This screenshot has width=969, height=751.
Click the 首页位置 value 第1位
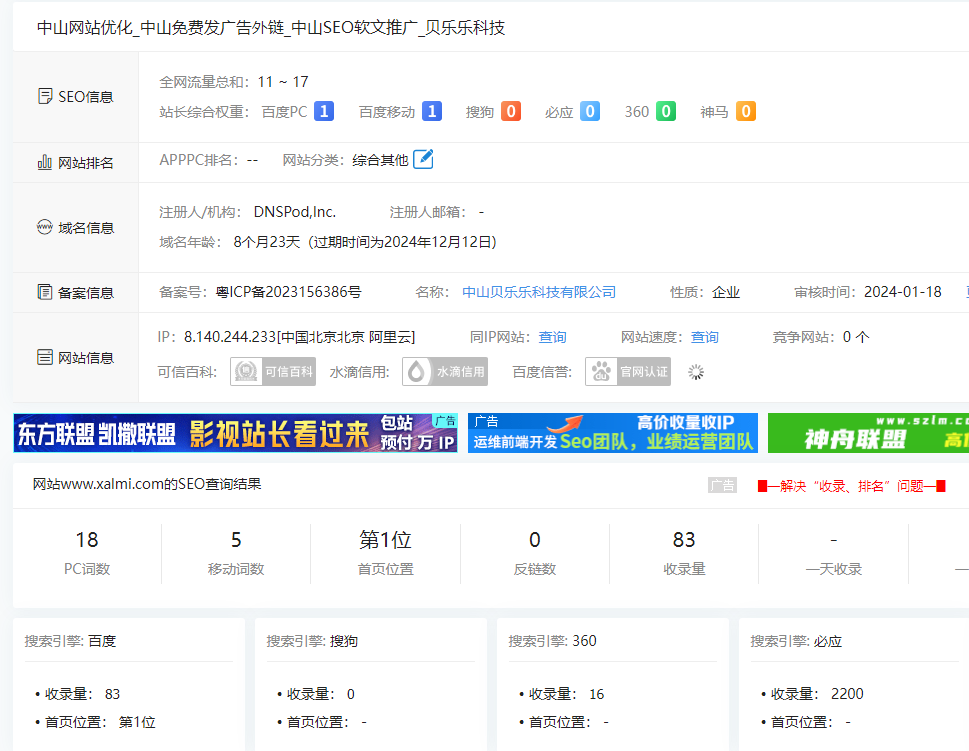tap(386, 540)
